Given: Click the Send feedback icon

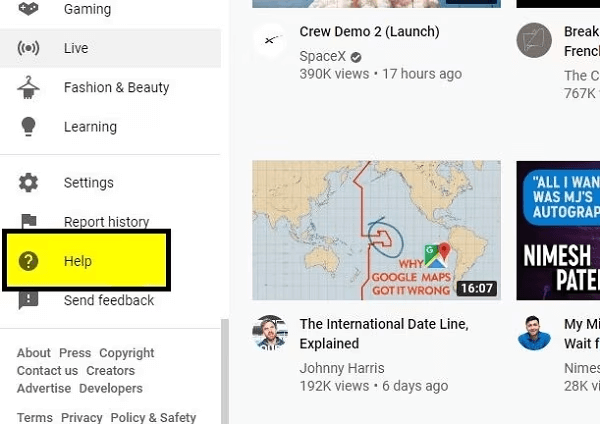Looking at the screenshot, I should coord(29,300).
